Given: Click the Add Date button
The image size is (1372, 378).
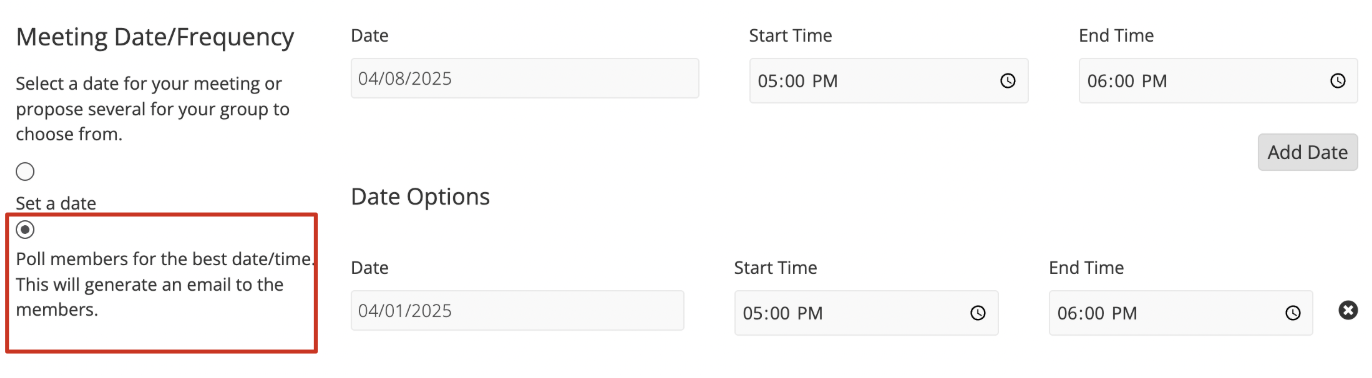Looking at the screenshot, I should pos(1307,152).
